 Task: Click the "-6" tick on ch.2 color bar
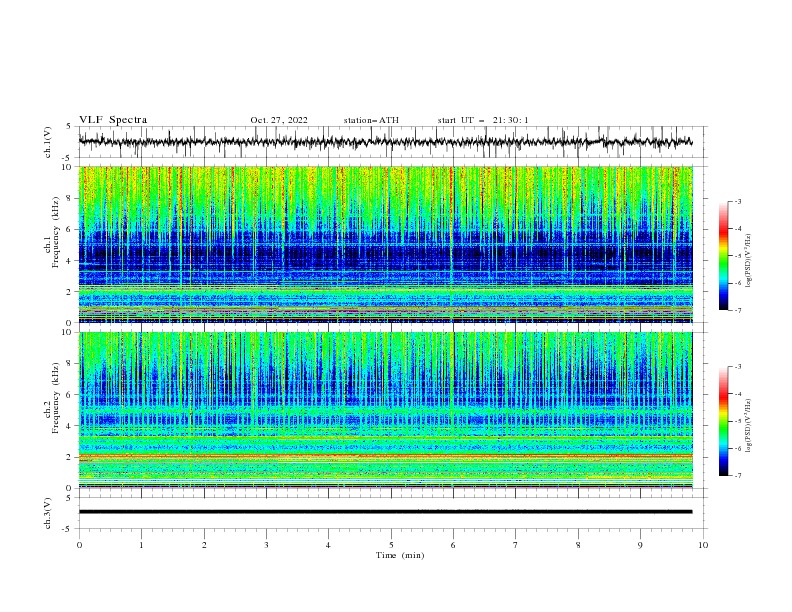(x=738, y=448)
